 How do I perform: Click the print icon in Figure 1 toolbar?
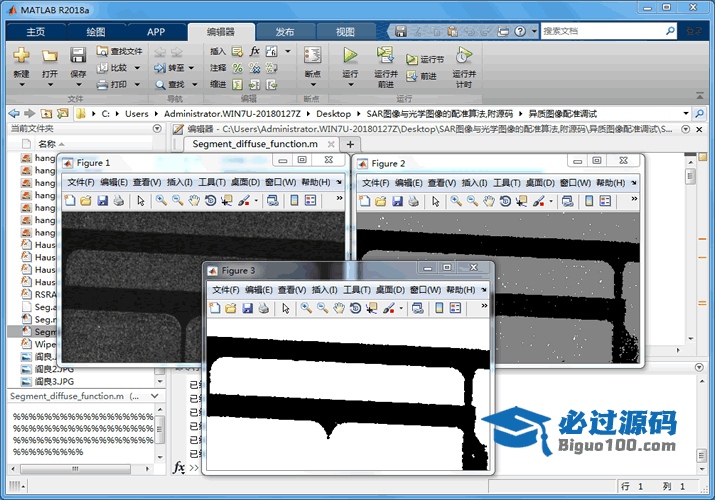tap(119, 200)
